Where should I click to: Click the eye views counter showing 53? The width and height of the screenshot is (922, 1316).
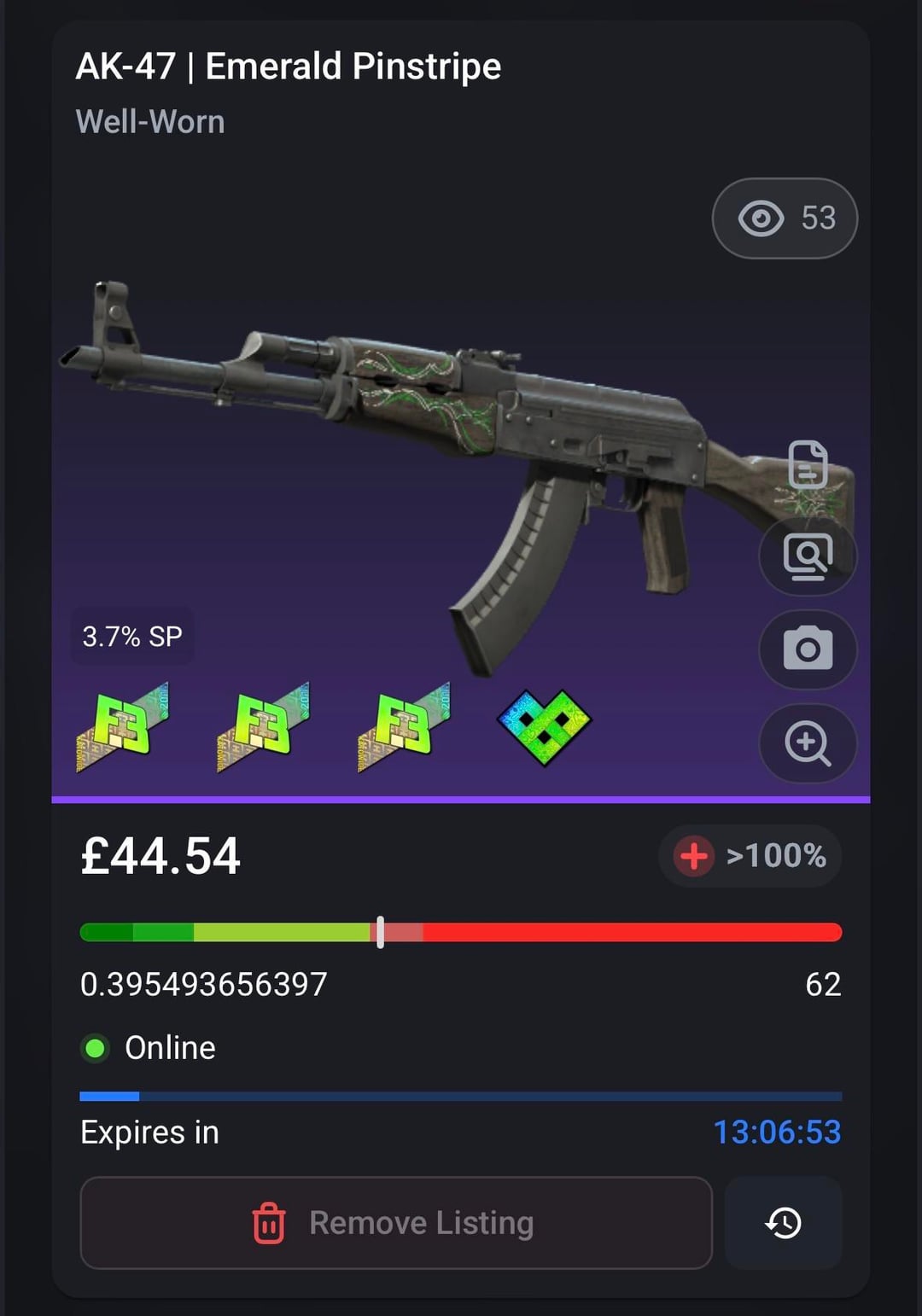click(785, 218)
